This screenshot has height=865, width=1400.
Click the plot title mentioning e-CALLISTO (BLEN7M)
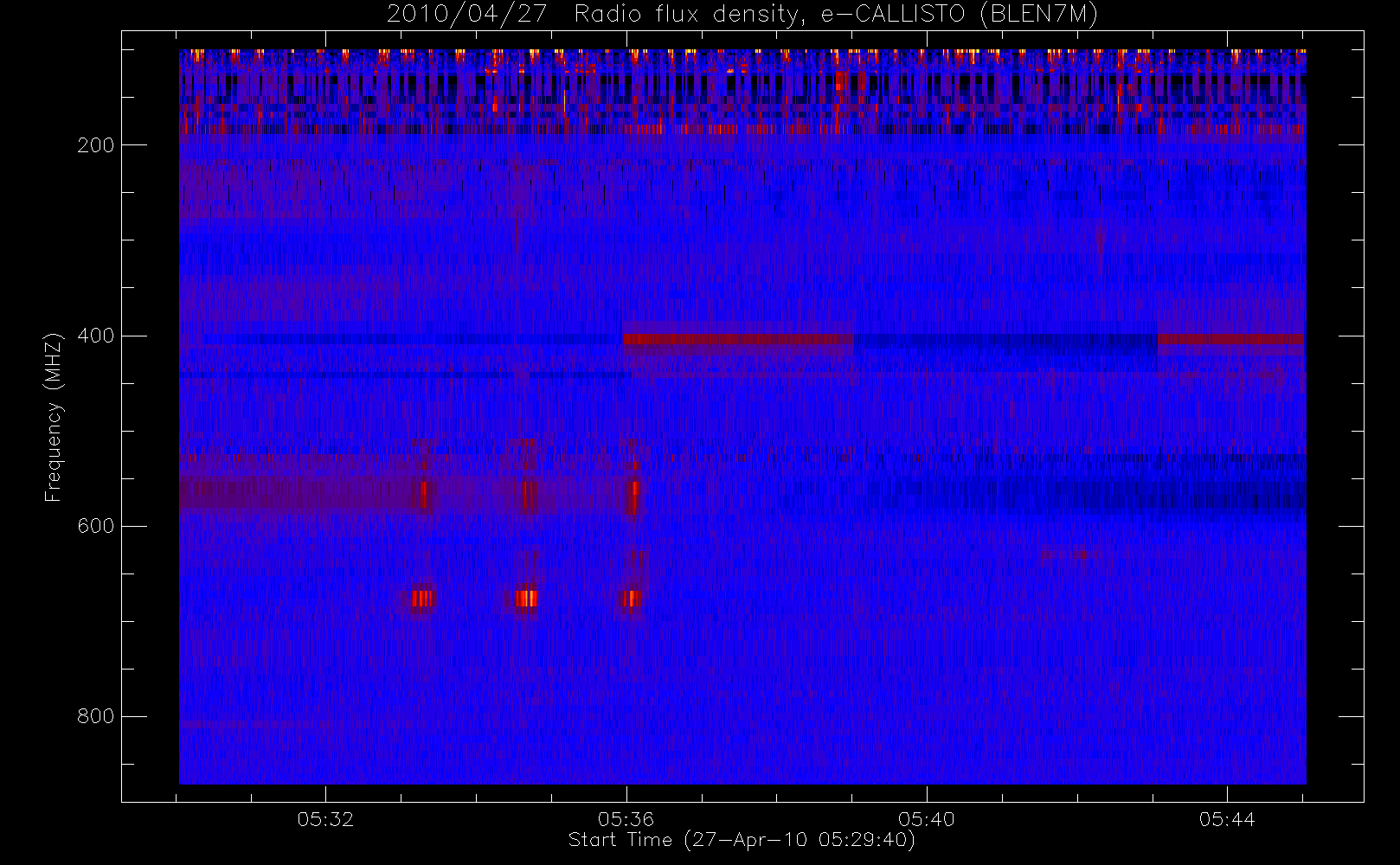click(742, 15)
